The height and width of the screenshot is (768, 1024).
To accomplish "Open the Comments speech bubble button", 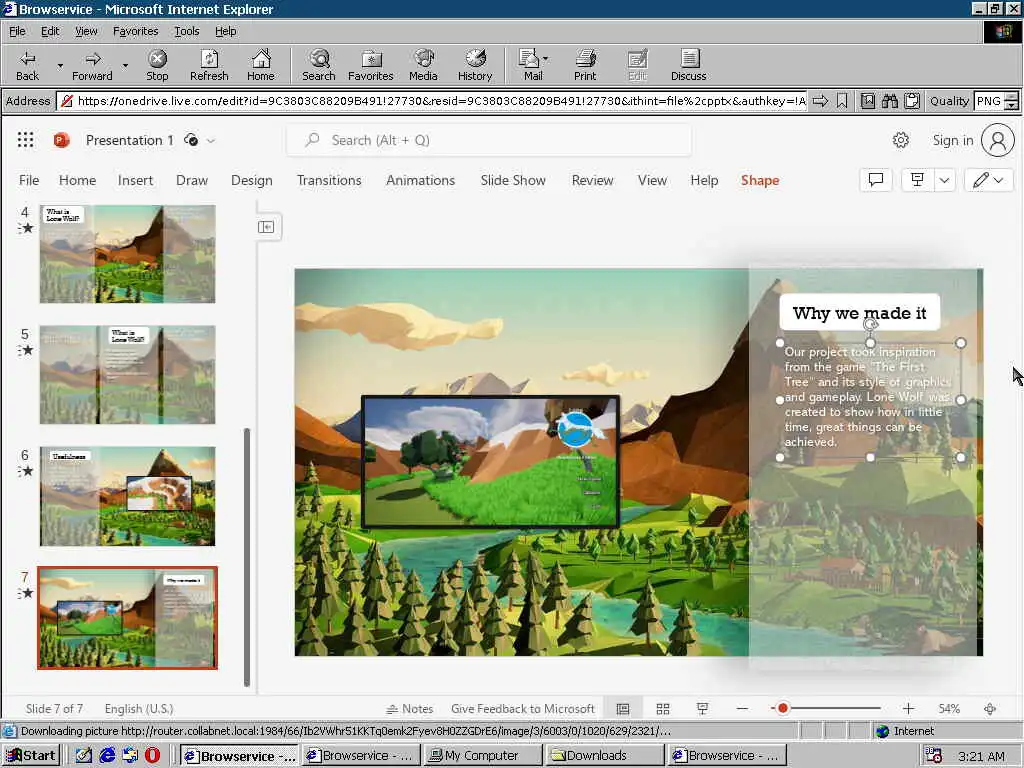I will 876,180.
